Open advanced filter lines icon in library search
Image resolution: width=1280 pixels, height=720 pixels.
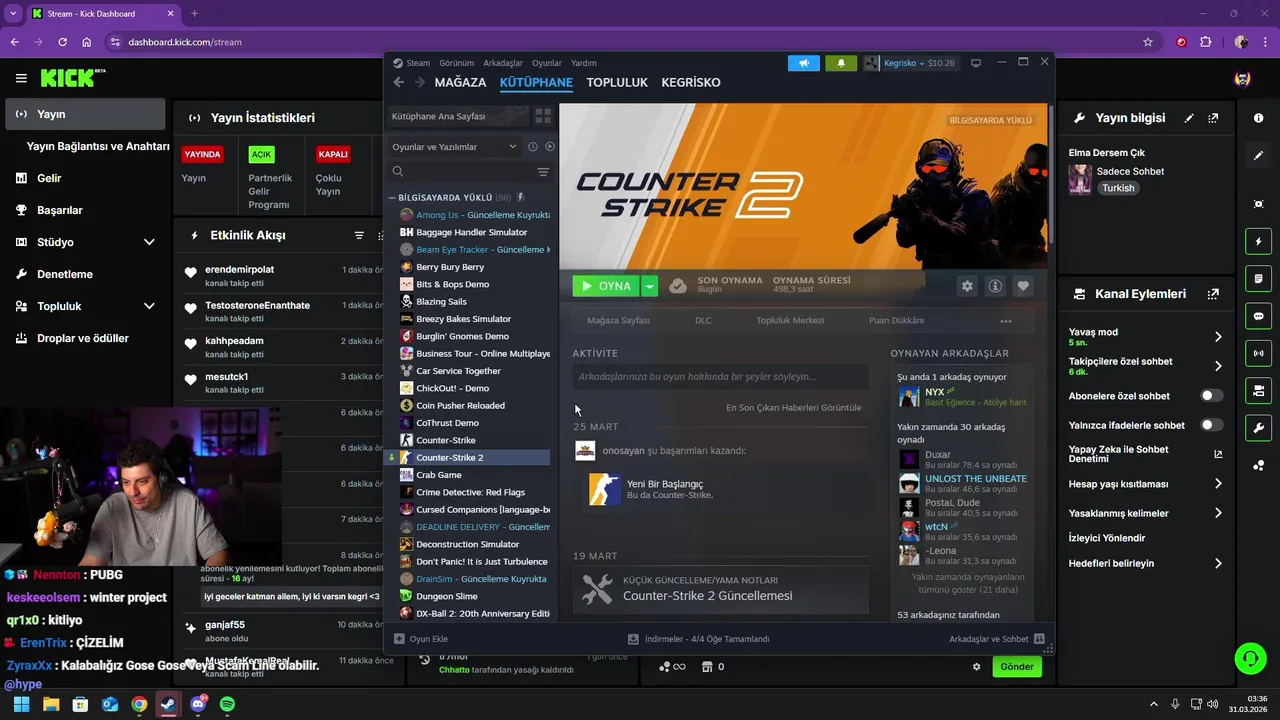(x=543, y=172)
